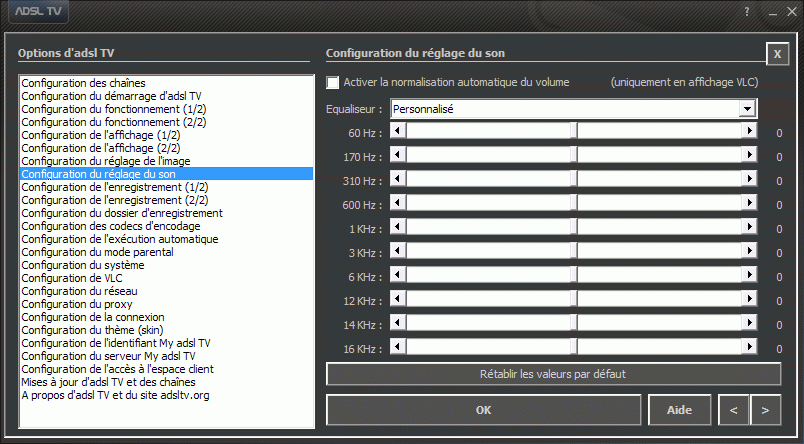Enable automatic volume normalisation checkbox
Viewport: 804px width, 444px height.
[x=333, y=82]
